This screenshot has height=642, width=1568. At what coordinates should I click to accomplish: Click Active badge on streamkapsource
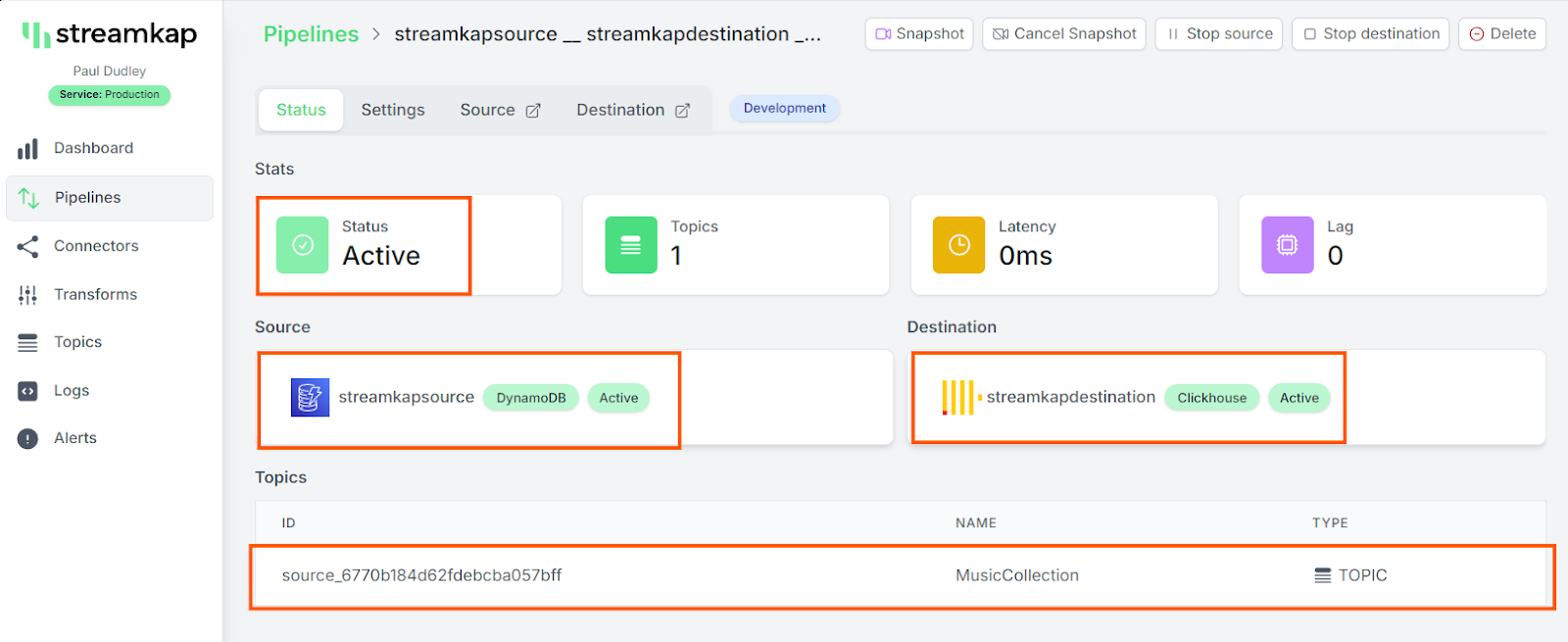(618, 398)
